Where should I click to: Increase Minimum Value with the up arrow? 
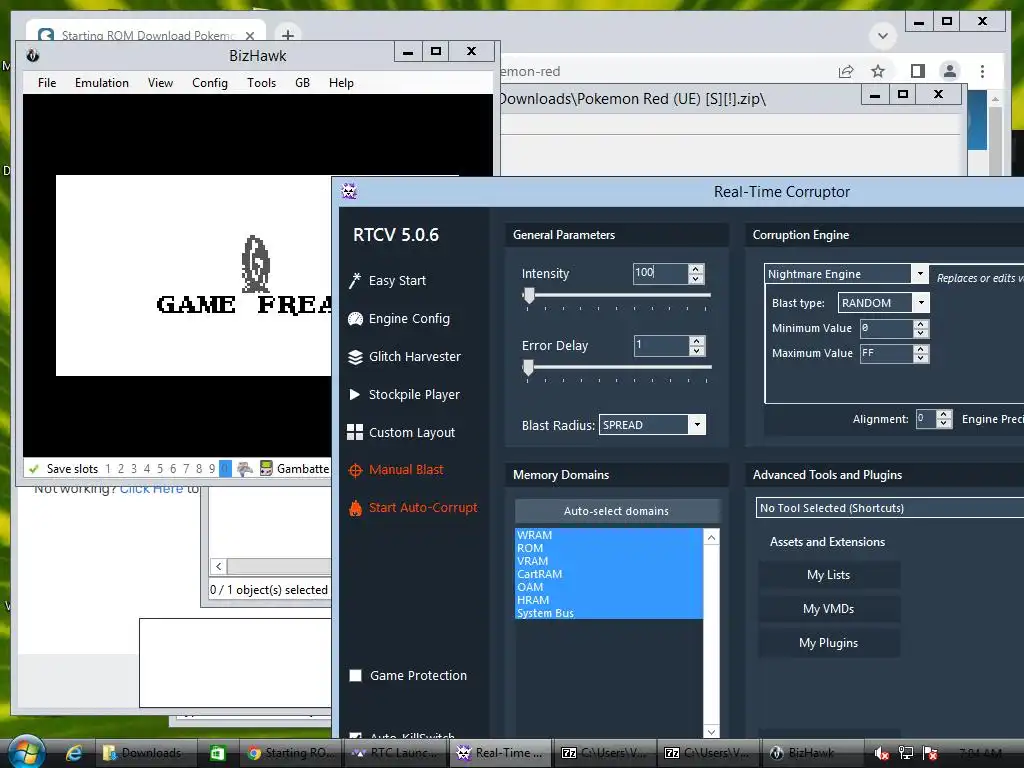click(921, 324)
